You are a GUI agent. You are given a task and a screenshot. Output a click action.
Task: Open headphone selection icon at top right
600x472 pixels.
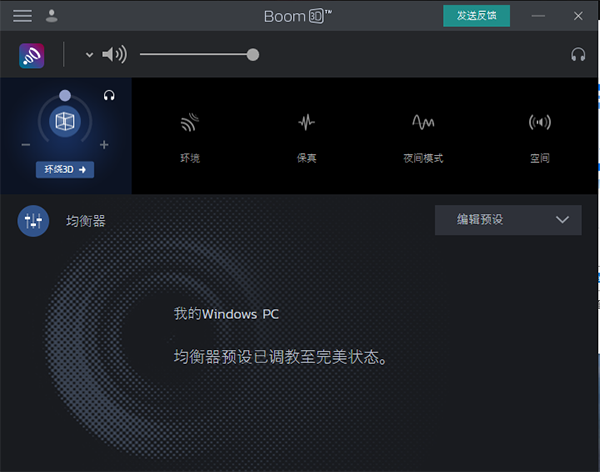point(578,55)
